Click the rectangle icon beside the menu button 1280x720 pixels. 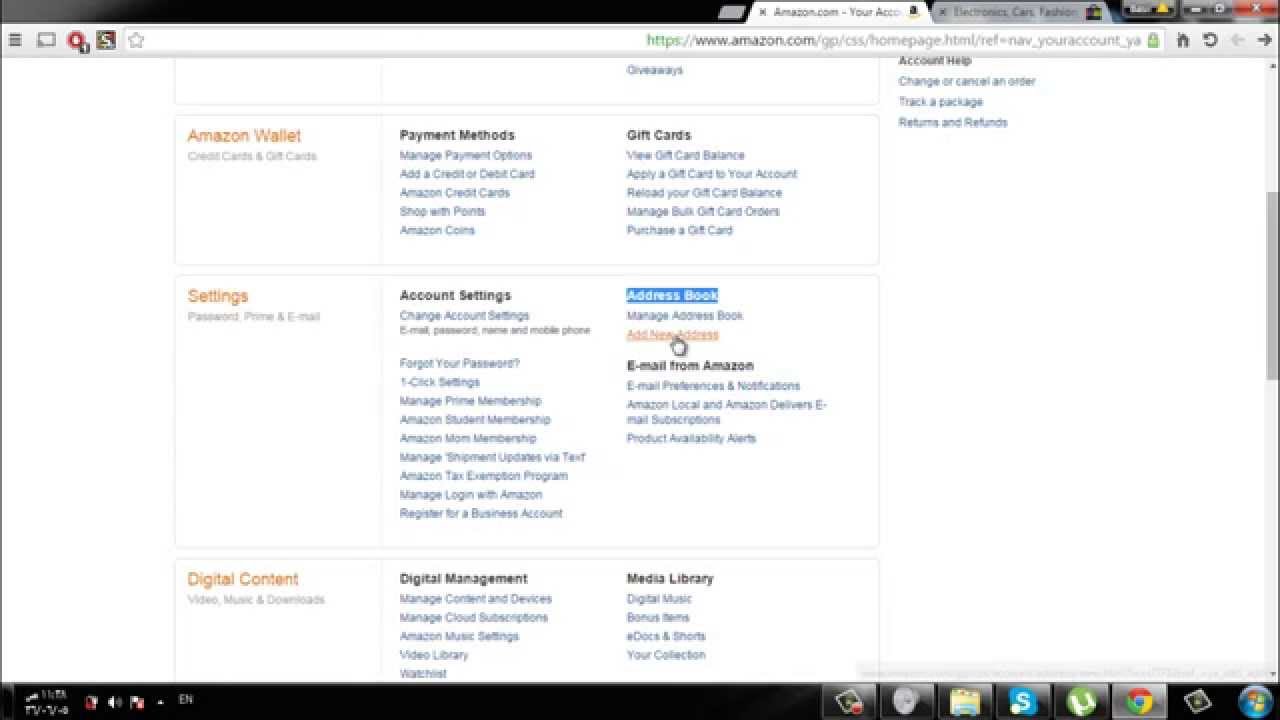(46, 40)
